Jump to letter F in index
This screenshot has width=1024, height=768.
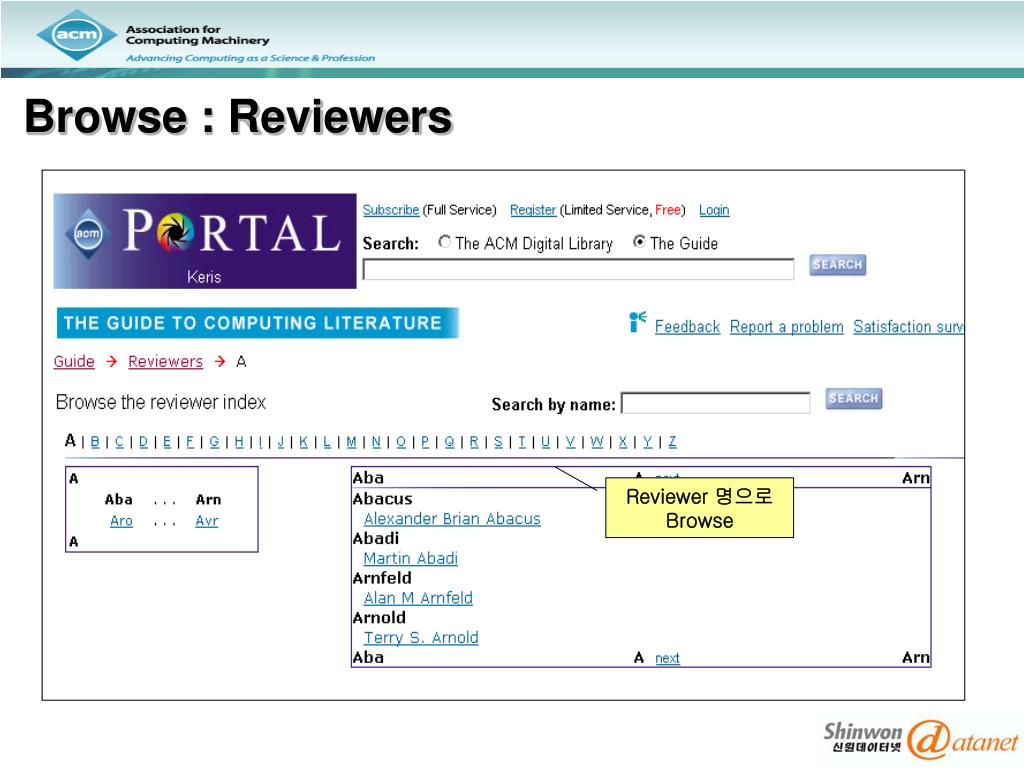click(190, 442)
